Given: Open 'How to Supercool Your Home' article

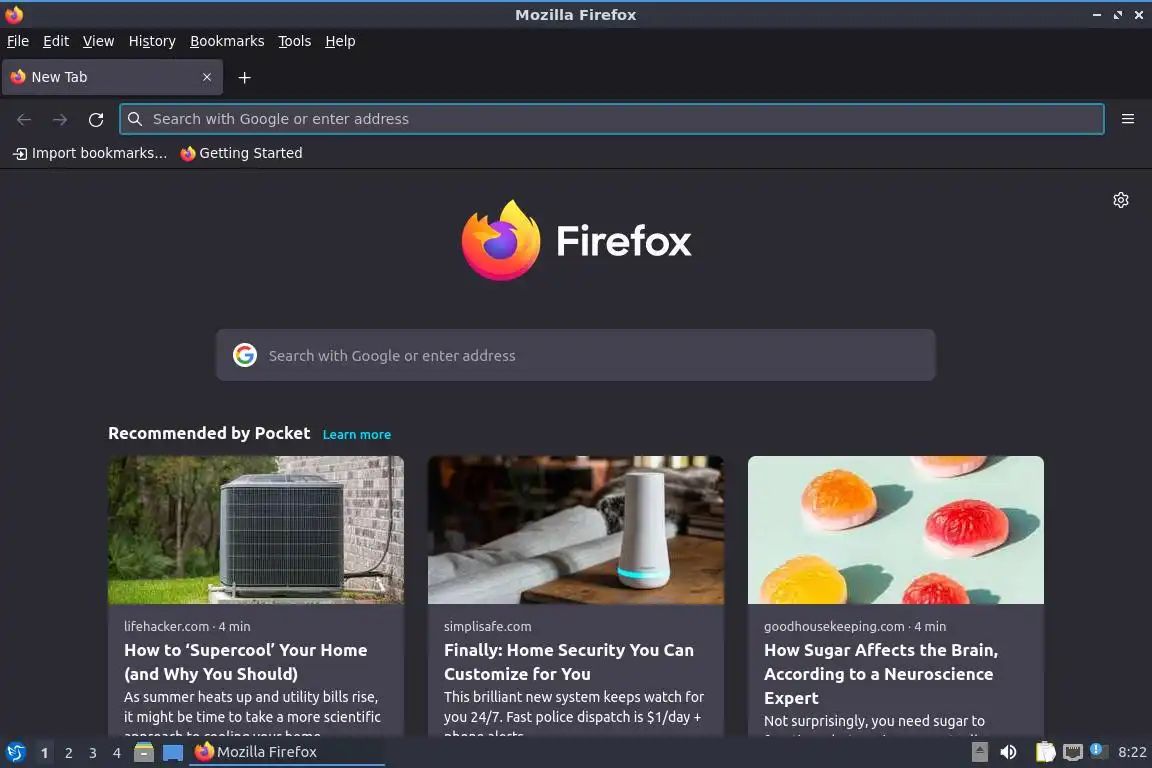Looking at the screenshot, I should tap(245, 661).
